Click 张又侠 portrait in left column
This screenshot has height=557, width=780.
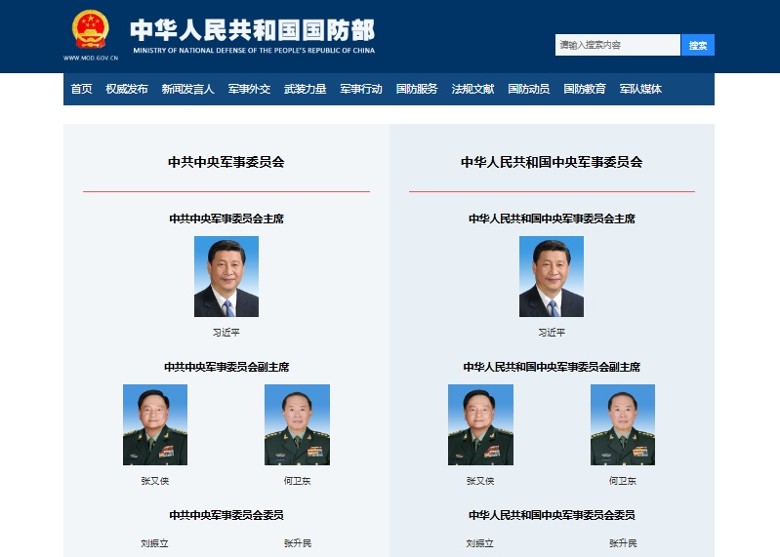click(x=155, y=425)
